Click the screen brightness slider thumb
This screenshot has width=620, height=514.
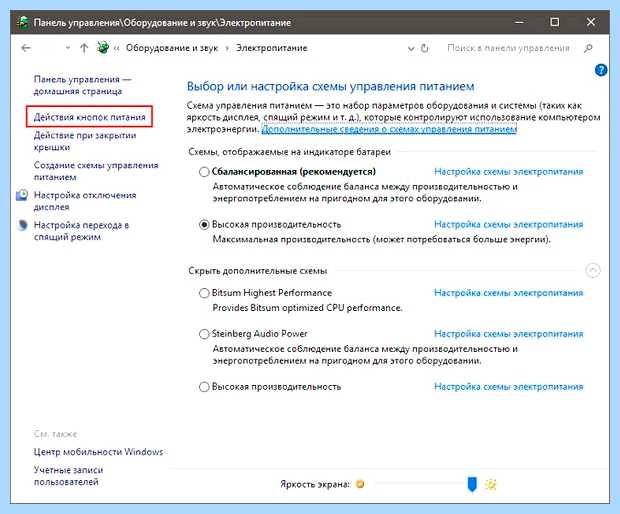pyautogui.click(x=472, y=484)
